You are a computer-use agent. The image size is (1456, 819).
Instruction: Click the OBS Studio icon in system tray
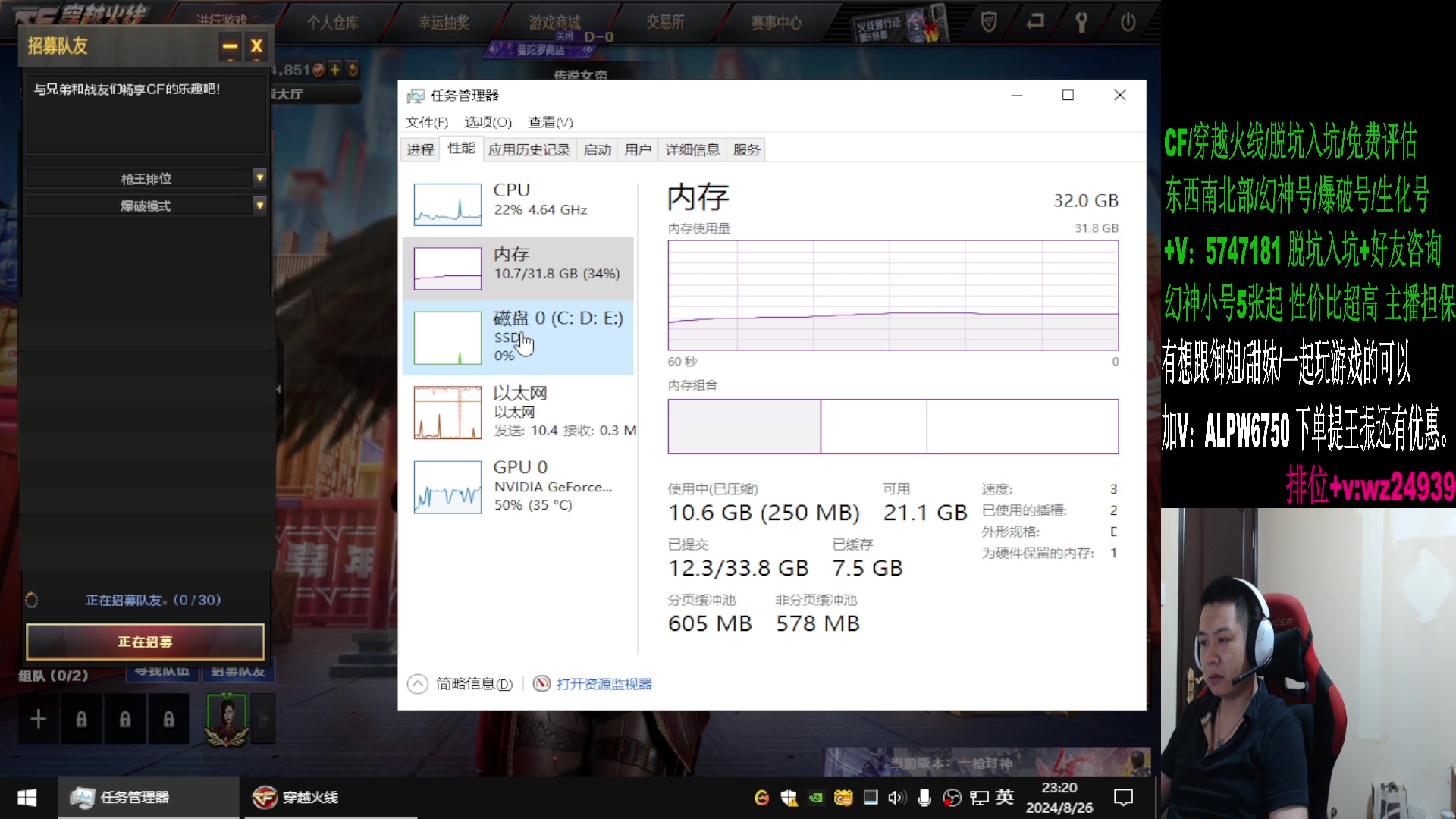pyautogui.click(x=952, y=798)
